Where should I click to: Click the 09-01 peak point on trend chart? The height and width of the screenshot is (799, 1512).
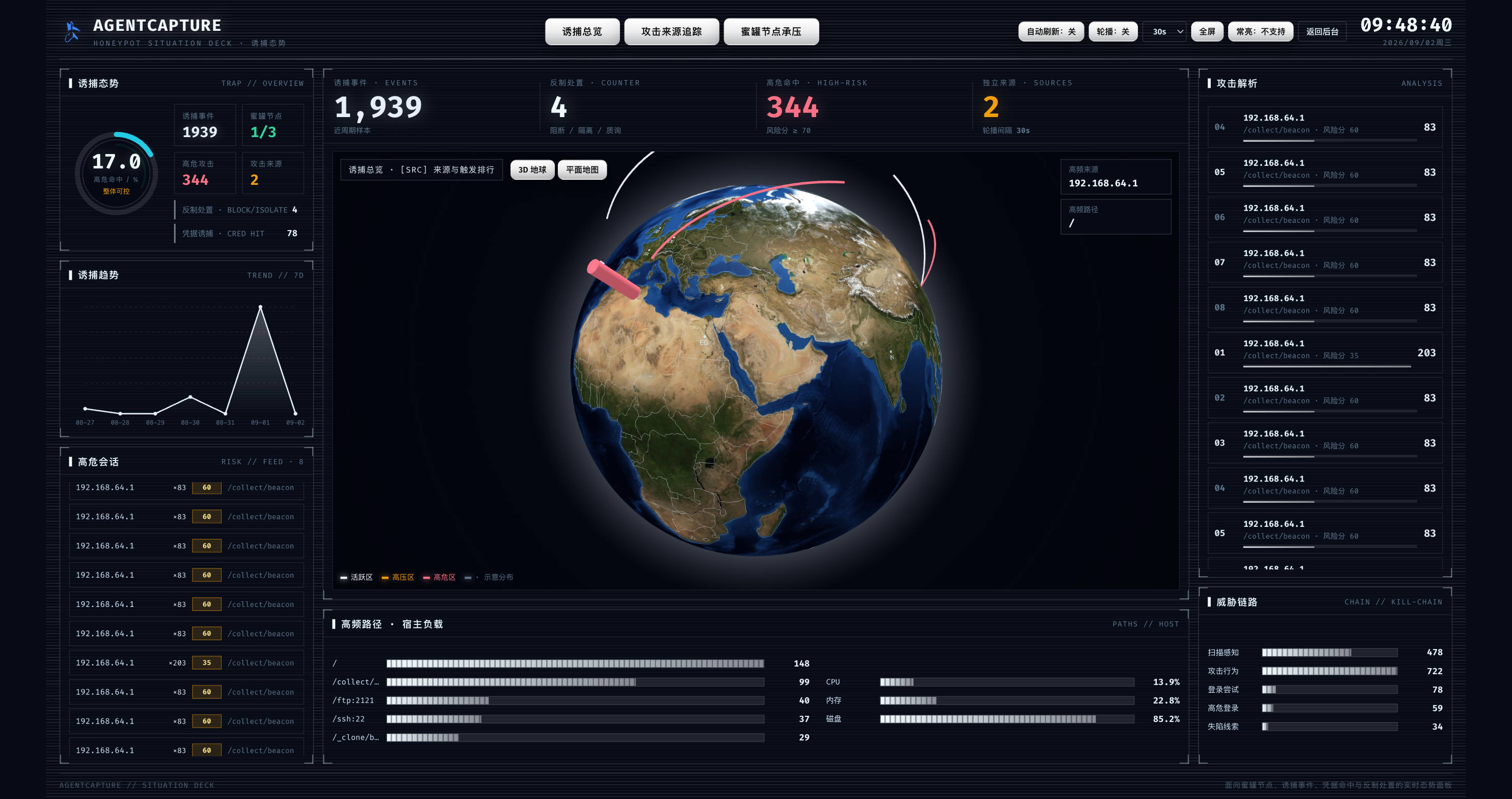(261, 307)
